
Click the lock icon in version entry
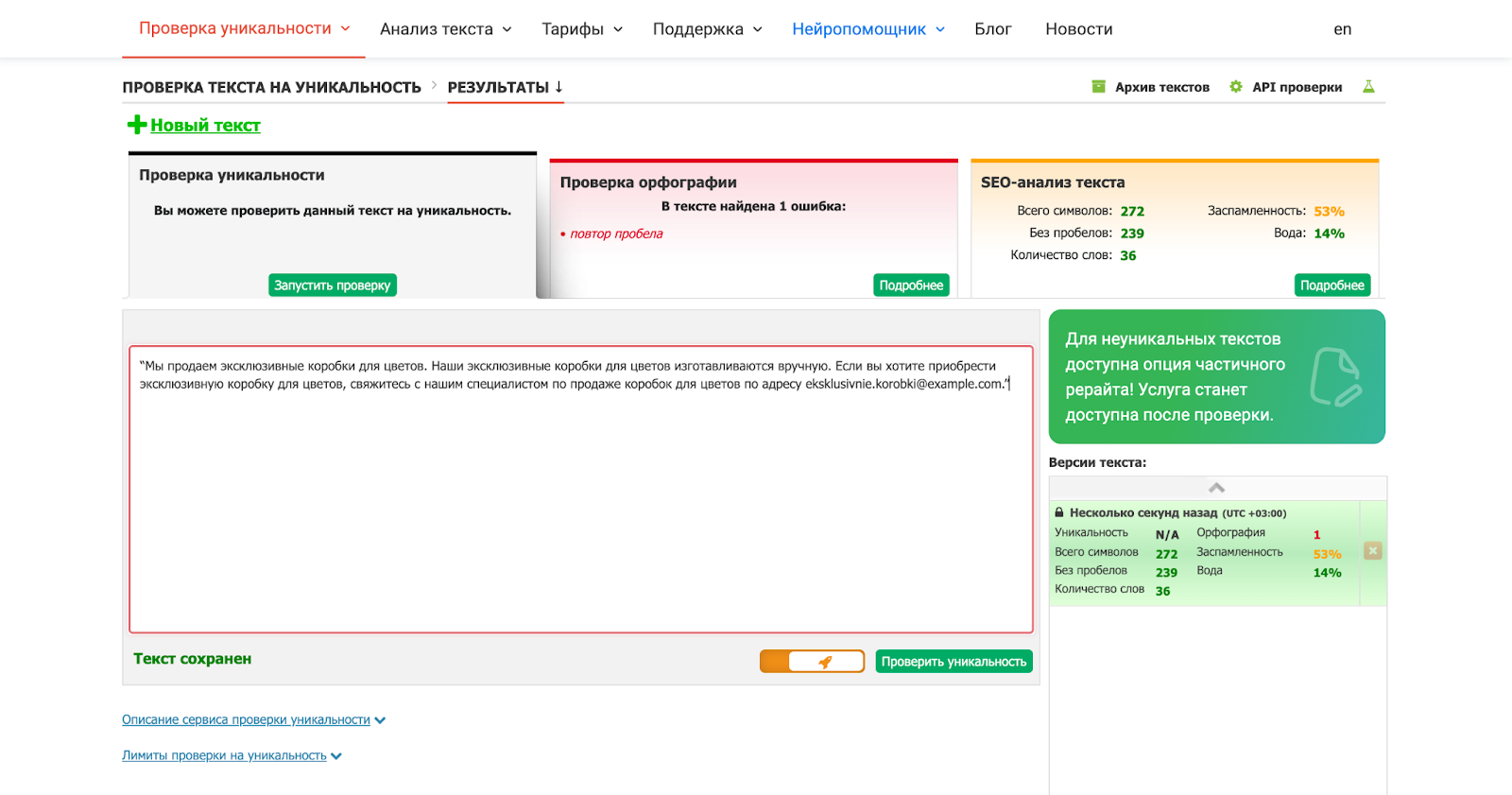(x=1059, y=512)
